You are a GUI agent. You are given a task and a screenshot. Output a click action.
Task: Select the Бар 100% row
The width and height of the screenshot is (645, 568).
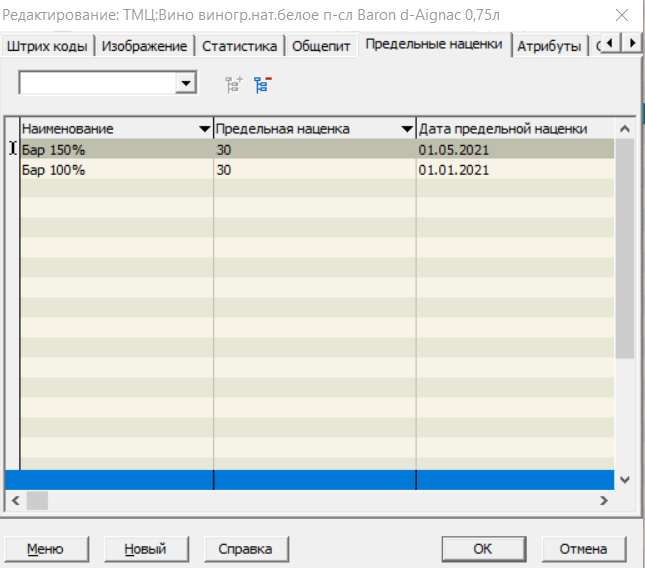115,170
